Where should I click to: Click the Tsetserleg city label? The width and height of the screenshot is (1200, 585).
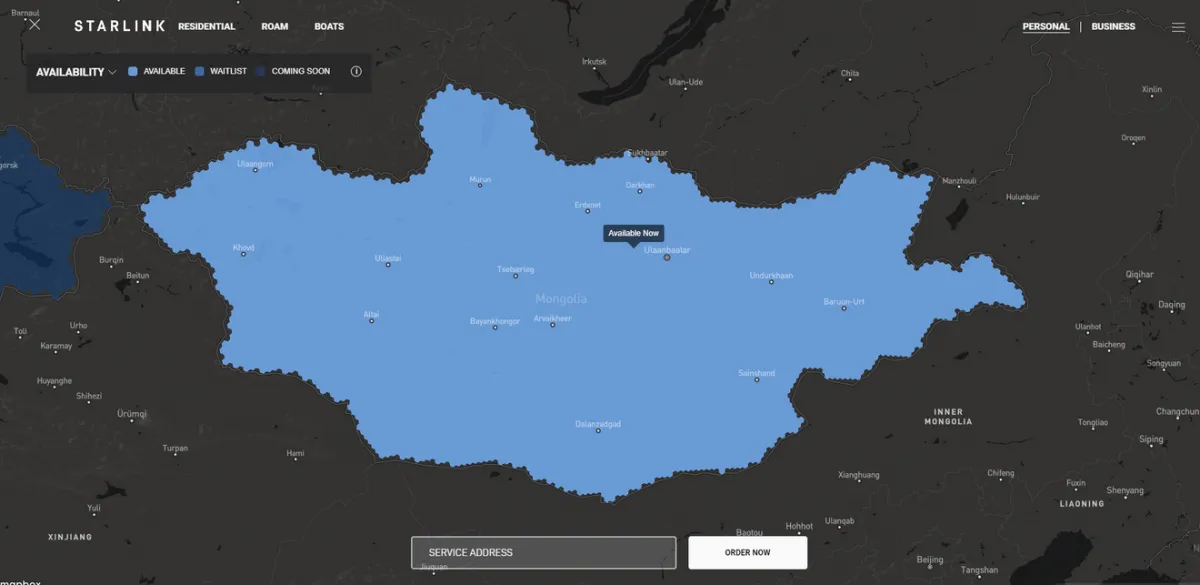(x=516, y=270)
